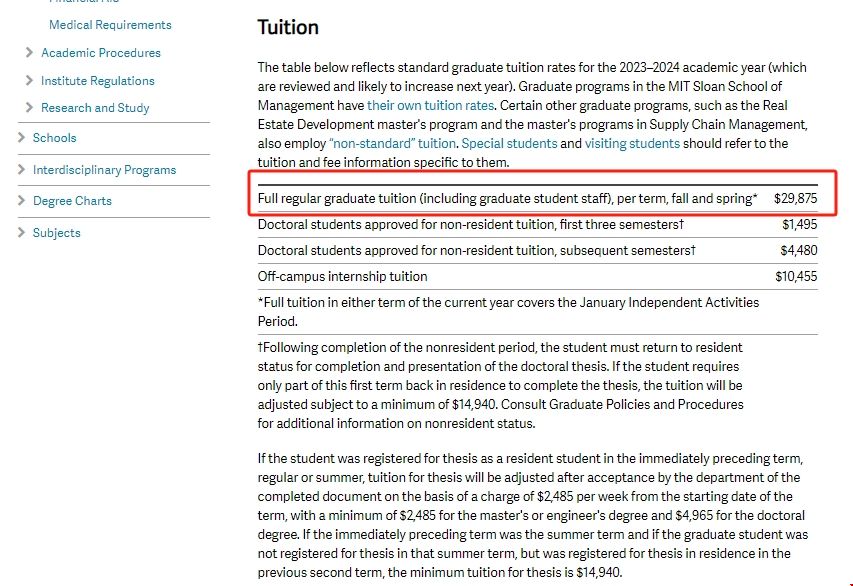
Task: Expand the Schools section arrow
Action: pos(21,138)
